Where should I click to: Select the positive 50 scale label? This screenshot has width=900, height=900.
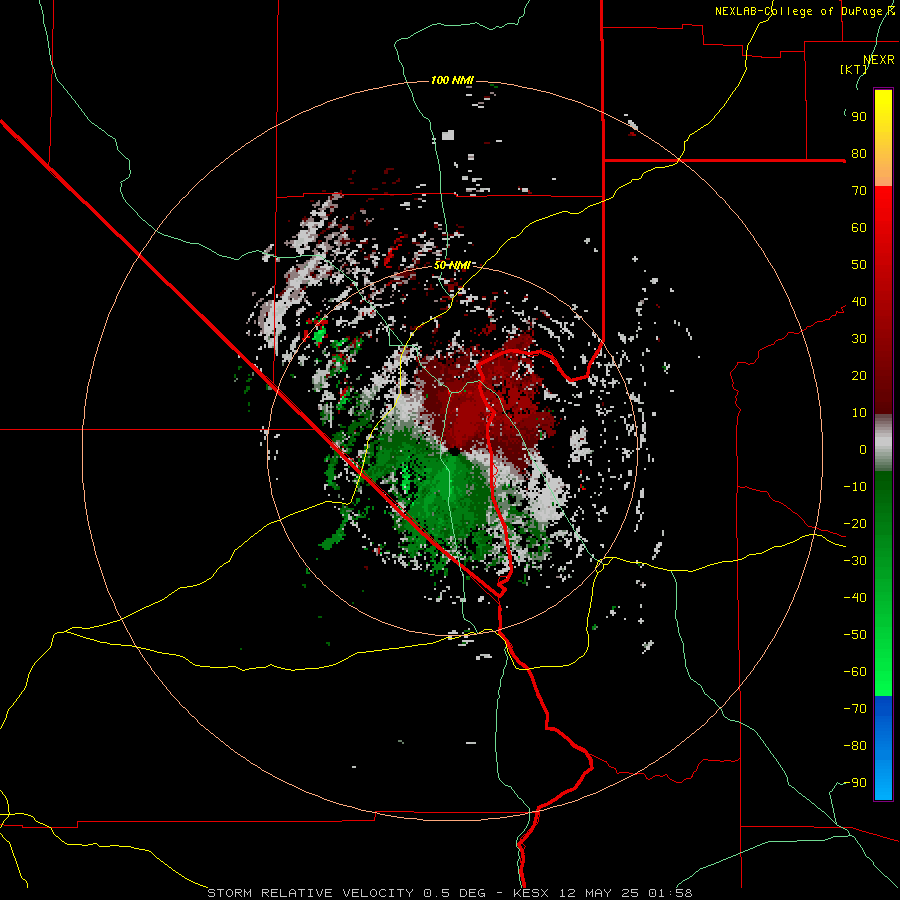[x=859, y=265]
